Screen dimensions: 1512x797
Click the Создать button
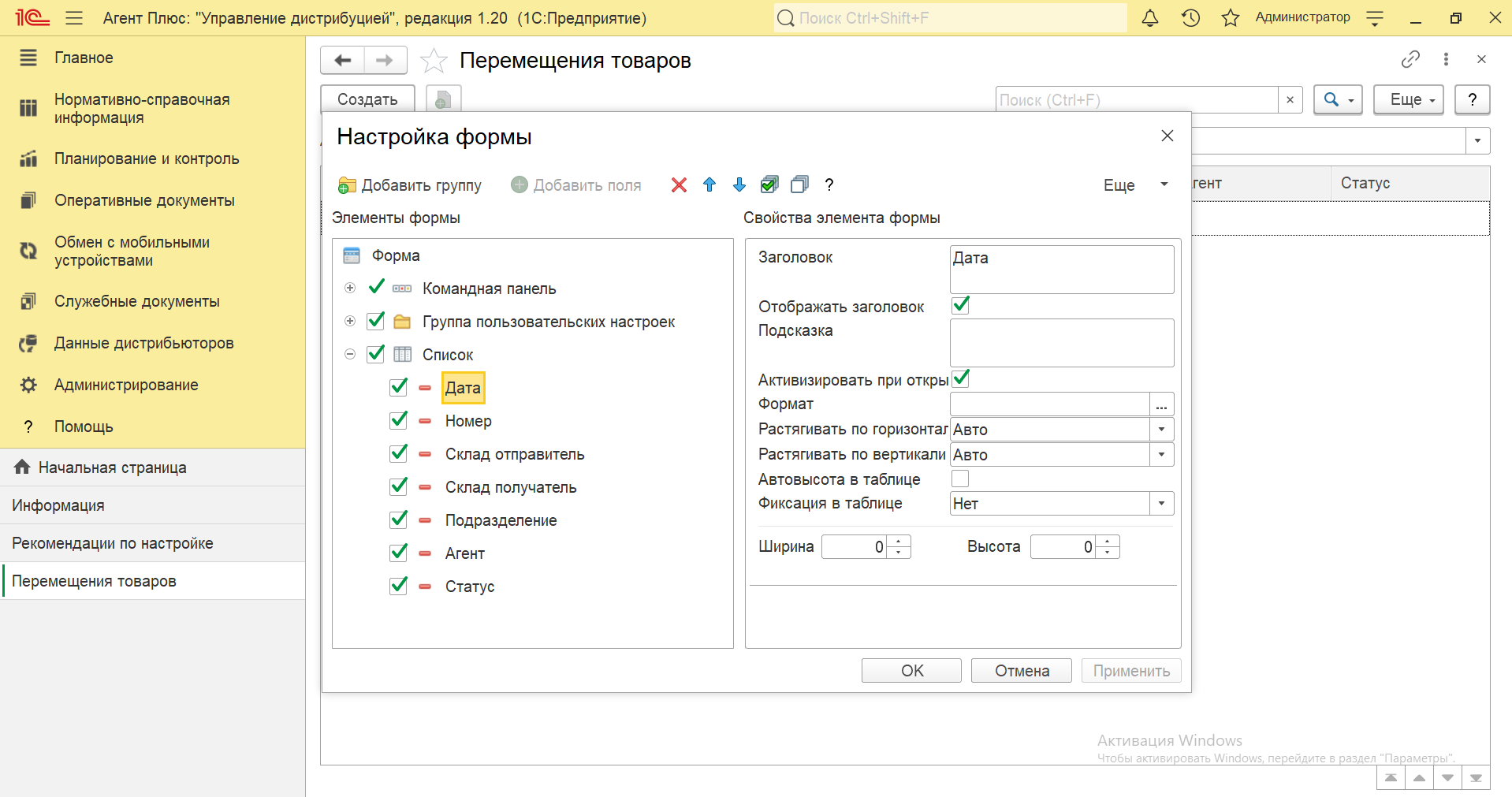click(x=367, y=99)
